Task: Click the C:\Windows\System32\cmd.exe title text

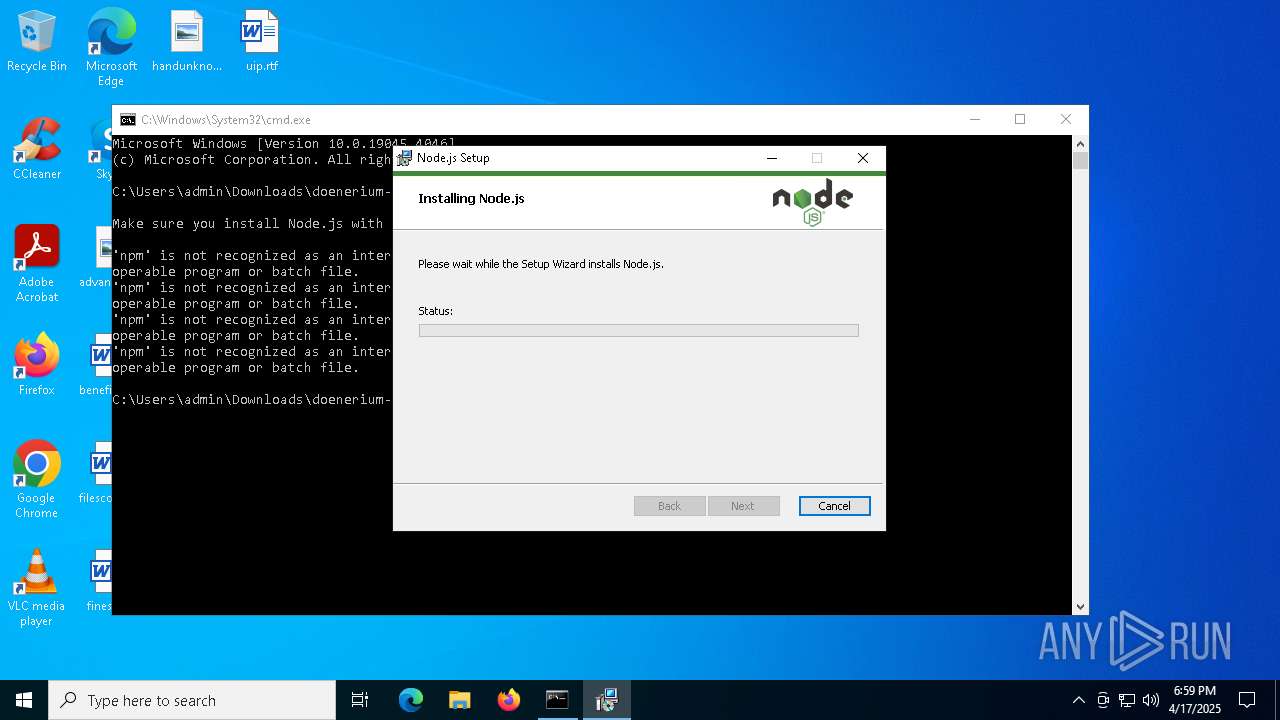Action: coord(226,120)
